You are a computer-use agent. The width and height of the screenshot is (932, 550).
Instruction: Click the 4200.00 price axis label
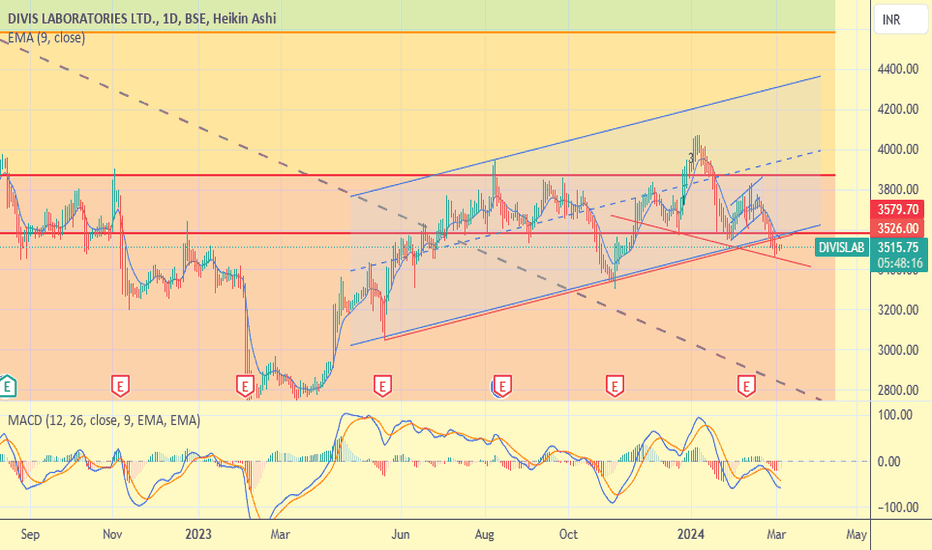(898, 109)
